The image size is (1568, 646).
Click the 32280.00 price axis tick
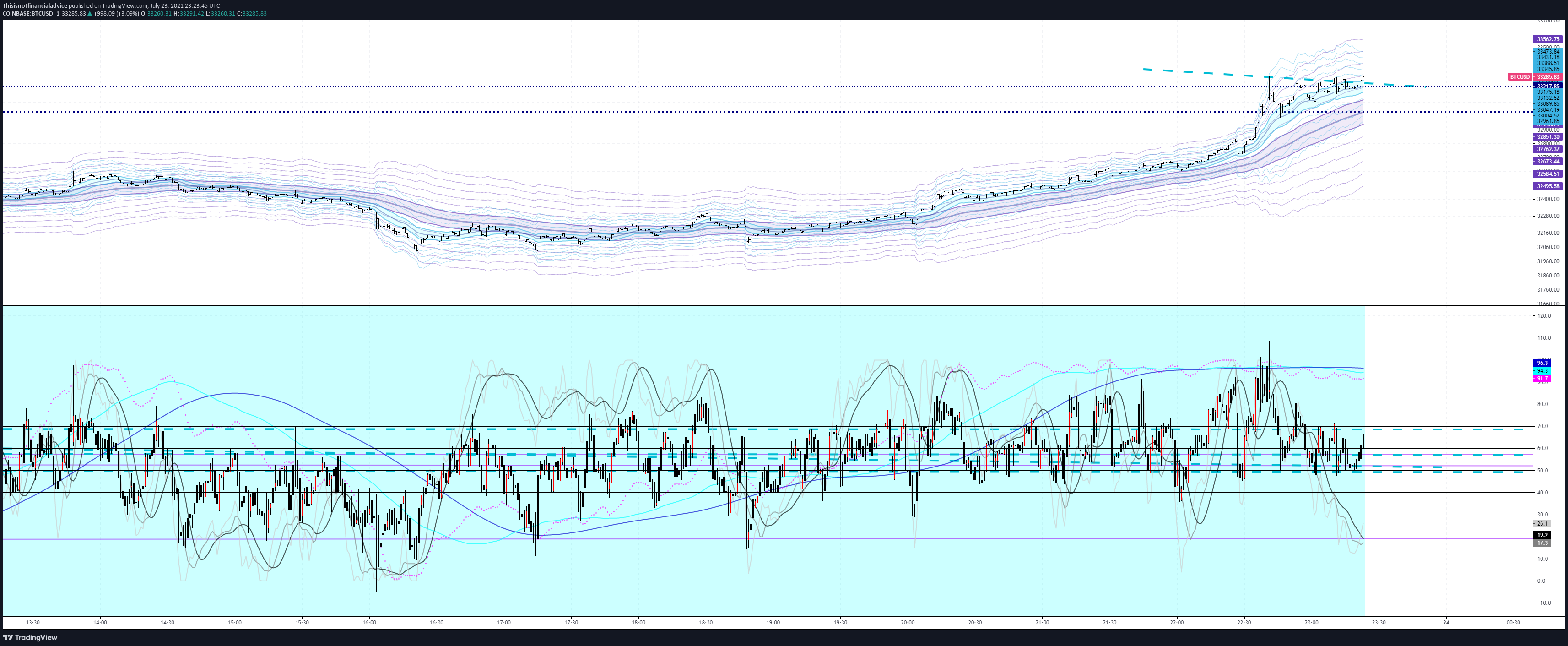coord(1548,216)
